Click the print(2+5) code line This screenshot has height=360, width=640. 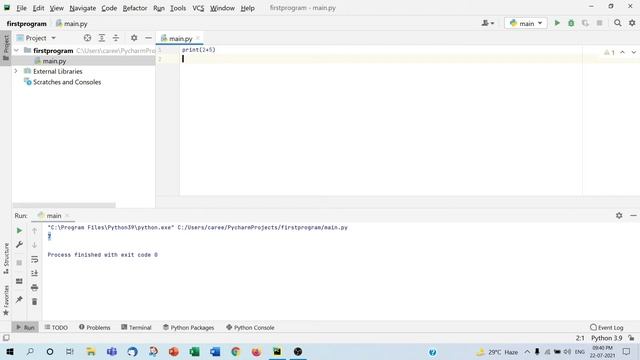[x=198, y=49]
